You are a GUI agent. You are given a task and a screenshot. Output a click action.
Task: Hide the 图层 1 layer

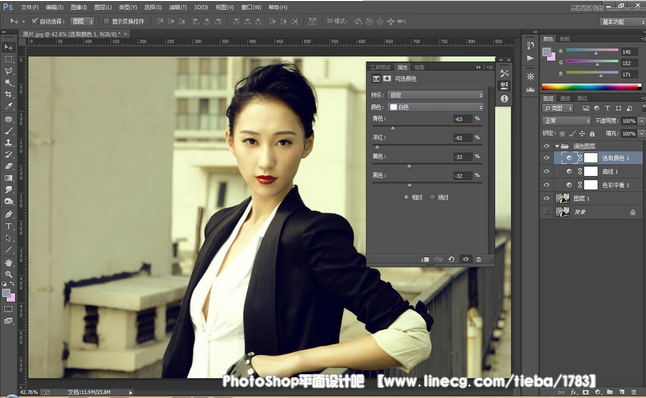(x=547, y=198)
